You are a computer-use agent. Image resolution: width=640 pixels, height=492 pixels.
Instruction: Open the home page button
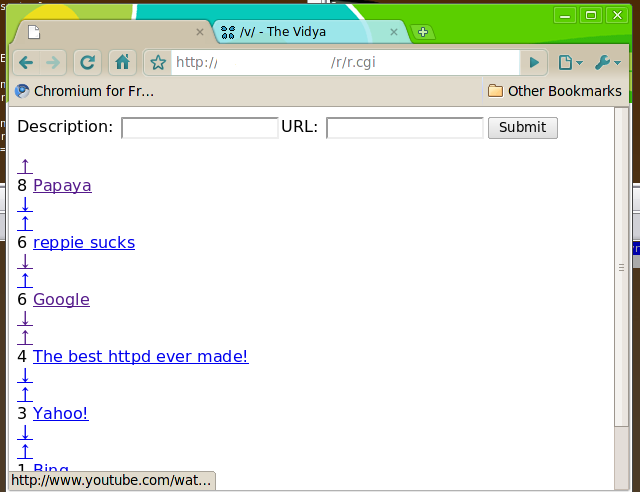[x=122, y=62]
